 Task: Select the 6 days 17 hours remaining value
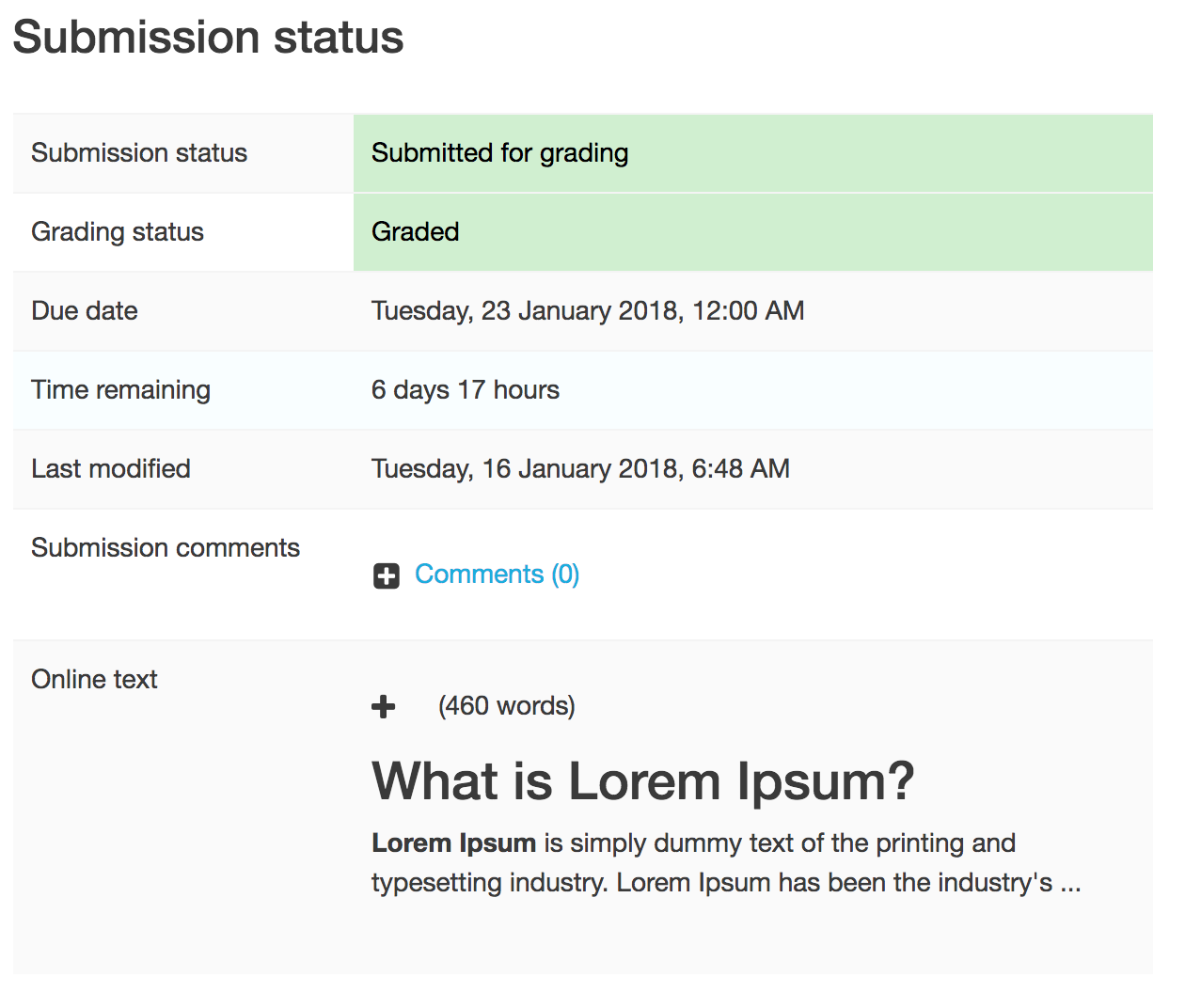point(466,390)
